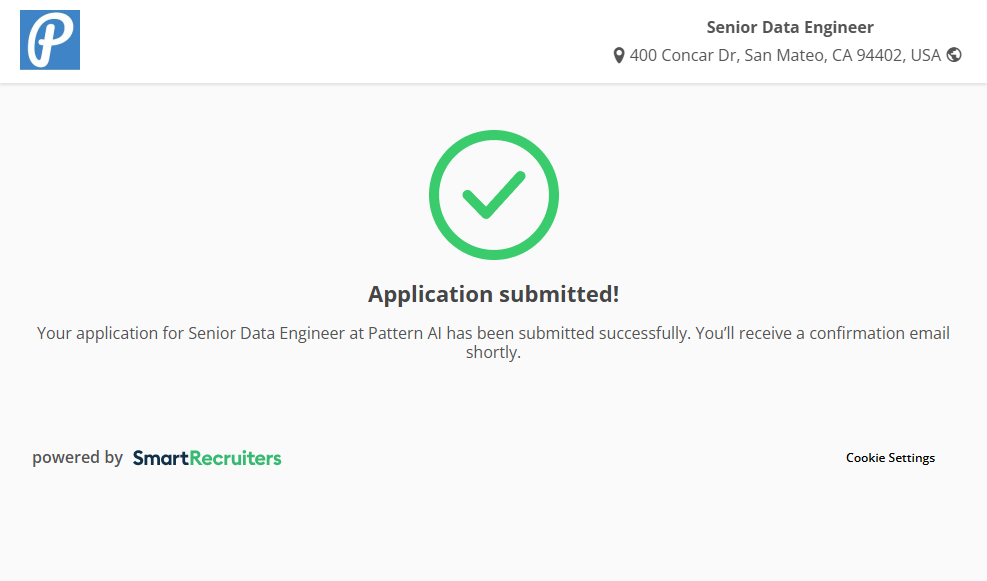Click the 400 Concar Dr address text
Screen dimensions: 987x581
pos(685,56)
